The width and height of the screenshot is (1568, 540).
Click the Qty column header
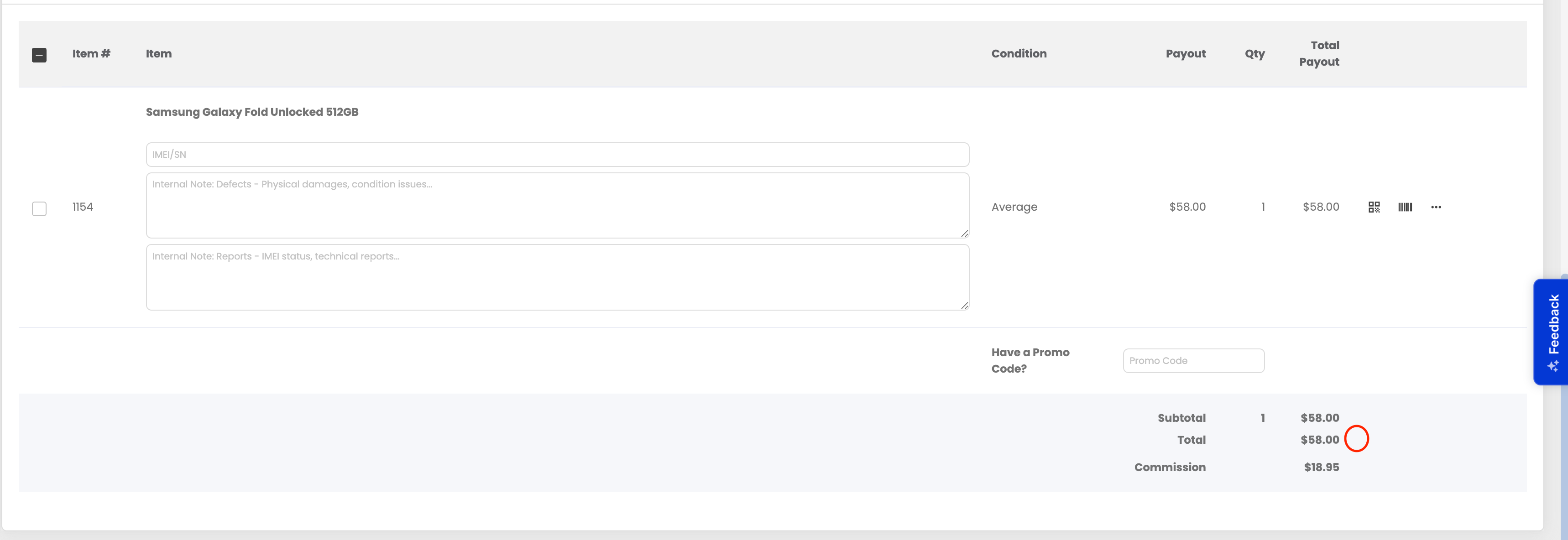click(x=1254, y=53)
